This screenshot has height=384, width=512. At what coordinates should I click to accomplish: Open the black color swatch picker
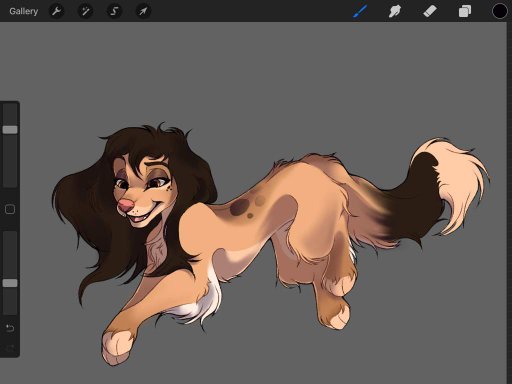pos(499,11)
